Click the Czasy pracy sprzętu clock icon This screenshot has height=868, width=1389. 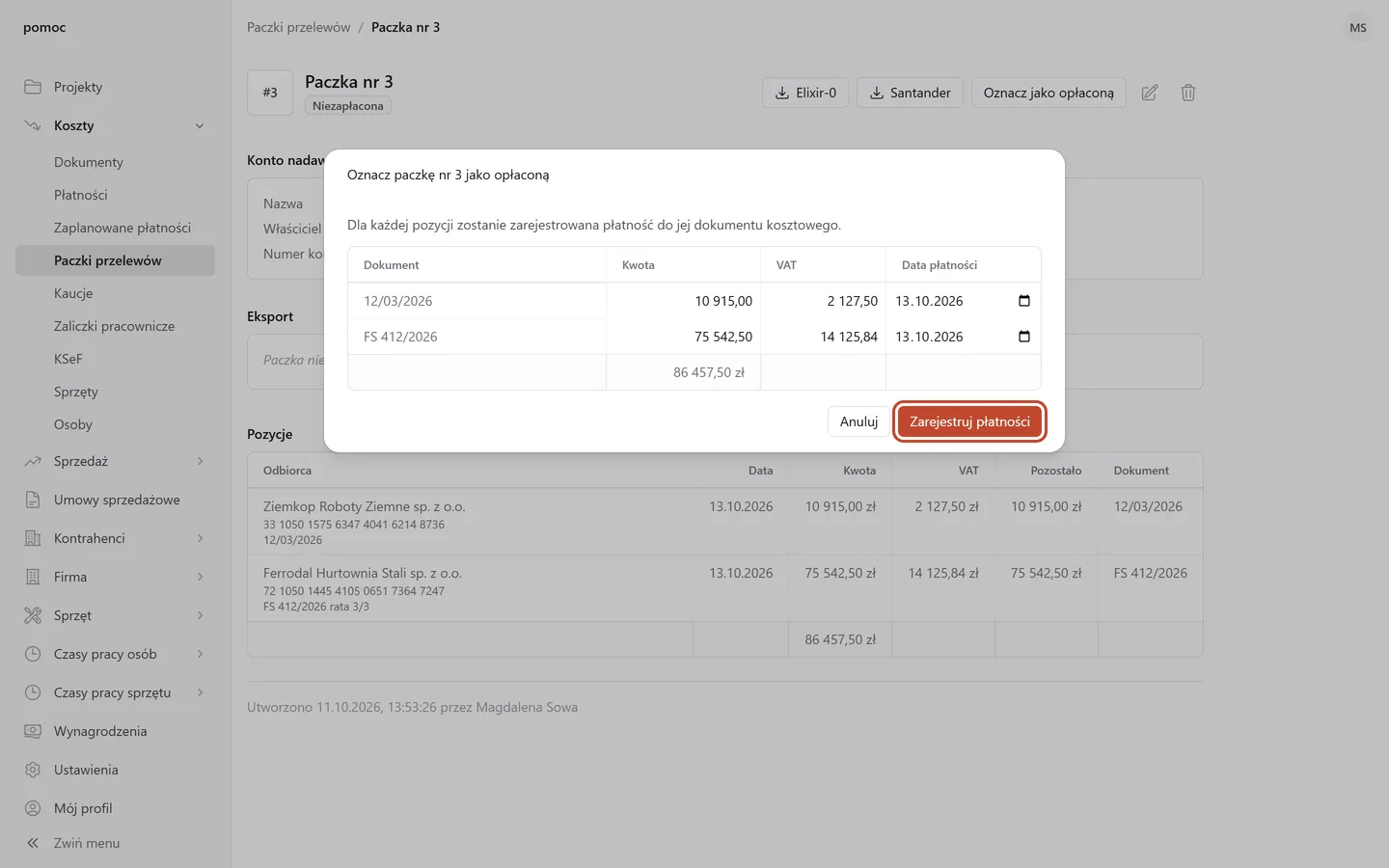point(33,692)
